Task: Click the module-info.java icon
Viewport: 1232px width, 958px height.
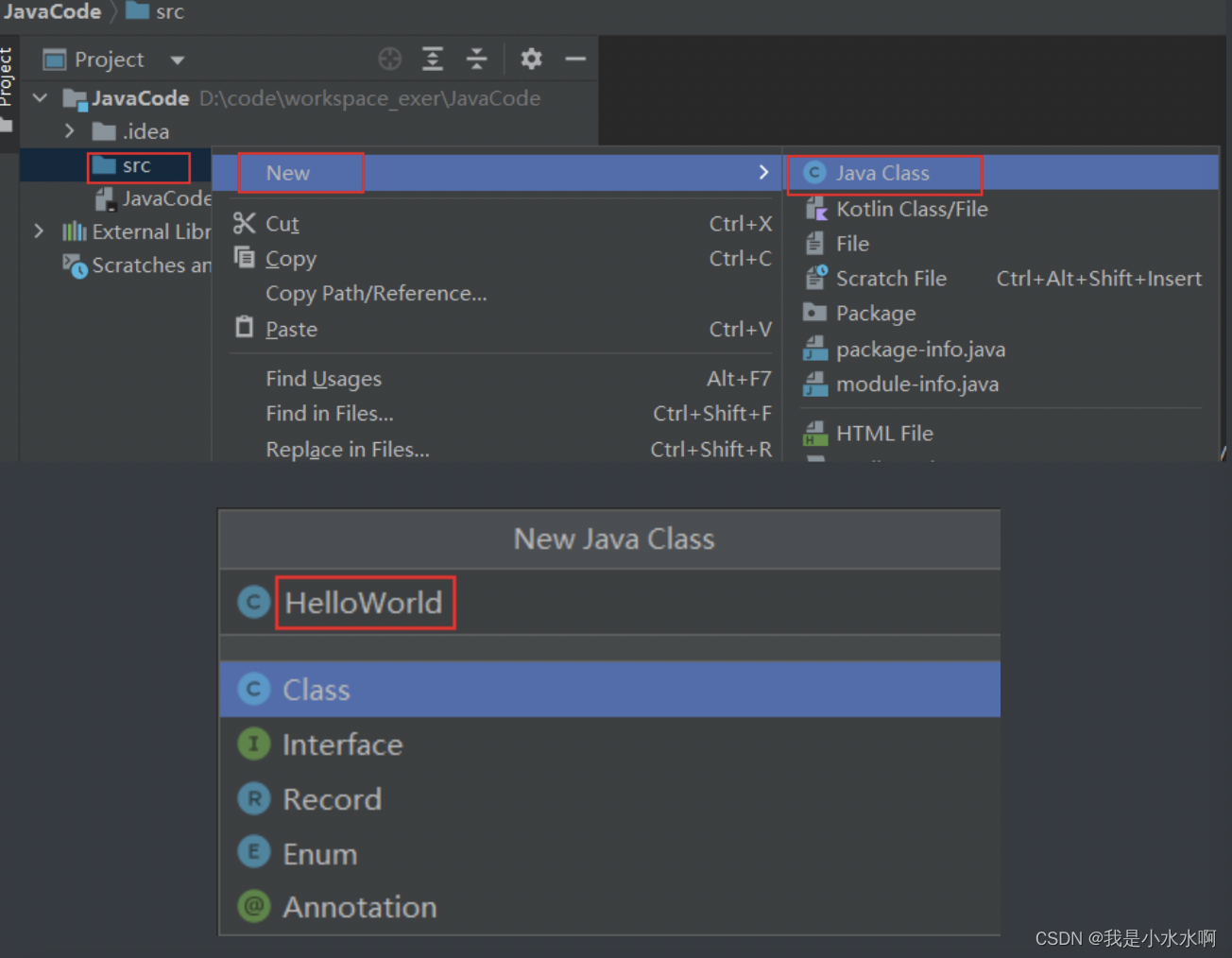Action: pyautogui.click(x=814, y=384)
